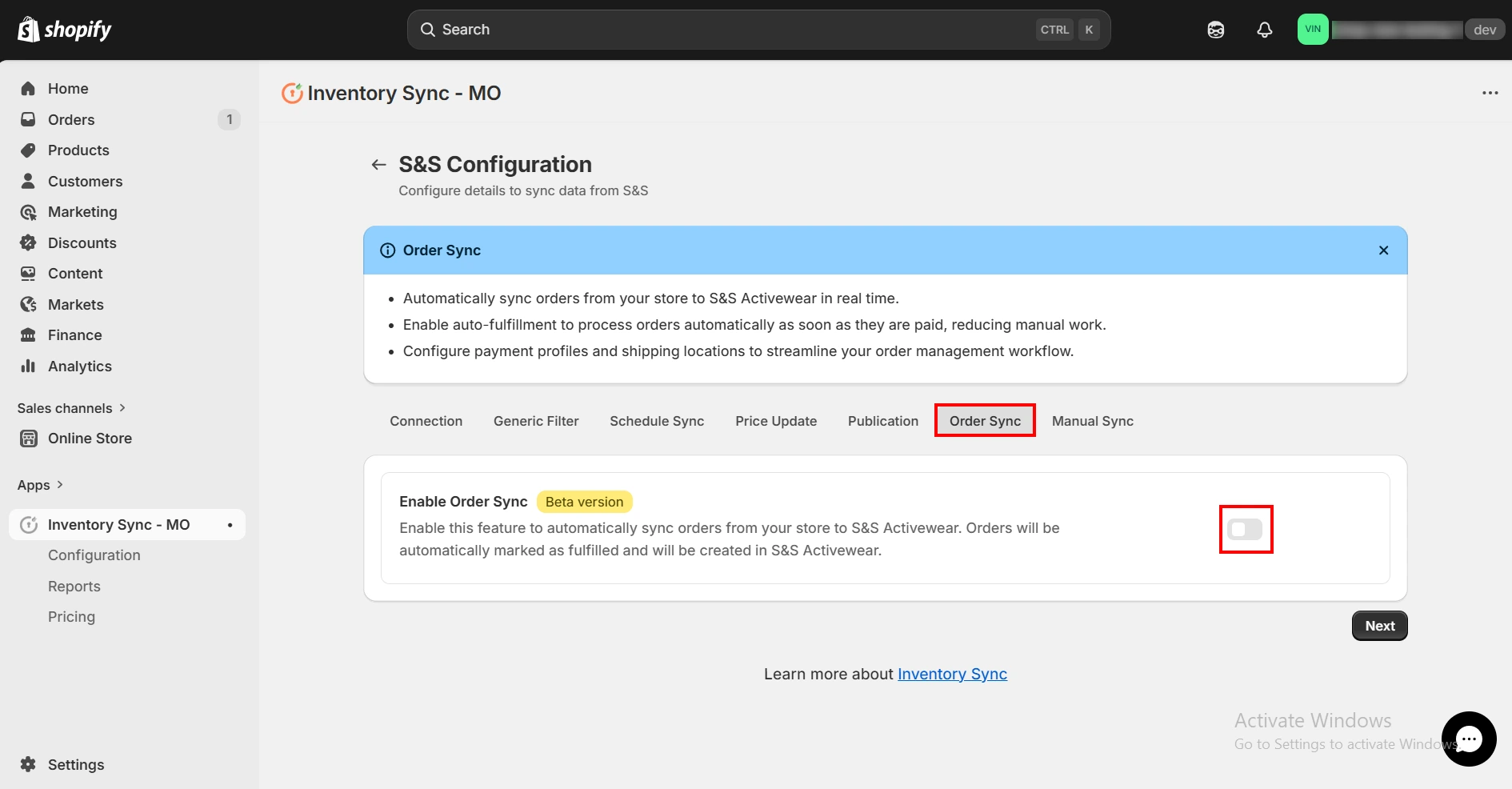1512x789 pixels.
Task: Enable the Order Sync toggle
Action: pos(1245,529)
